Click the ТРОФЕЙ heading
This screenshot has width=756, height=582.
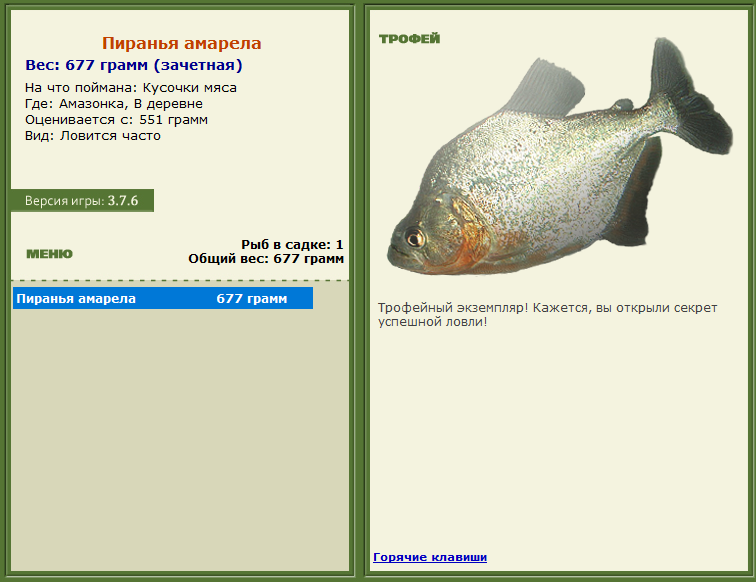(x=409, y=39)
